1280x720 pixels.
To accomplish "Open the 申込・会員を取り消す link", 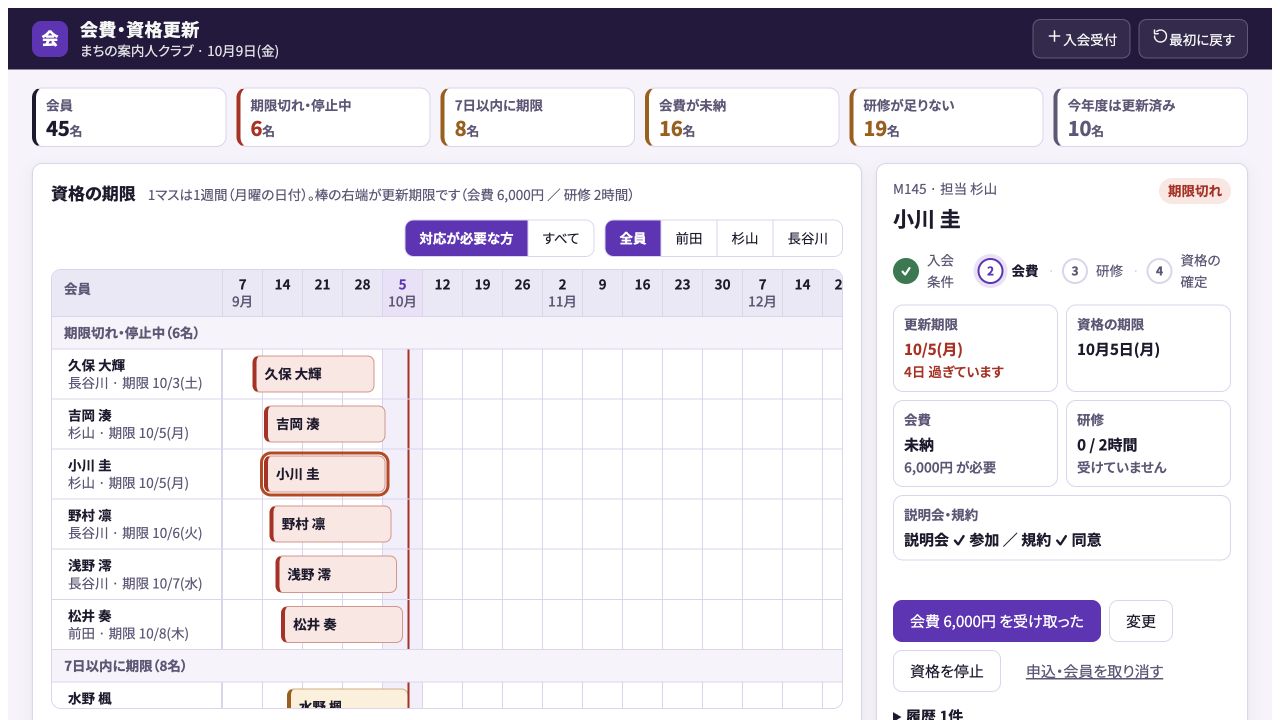I will tap(1094, 672).
